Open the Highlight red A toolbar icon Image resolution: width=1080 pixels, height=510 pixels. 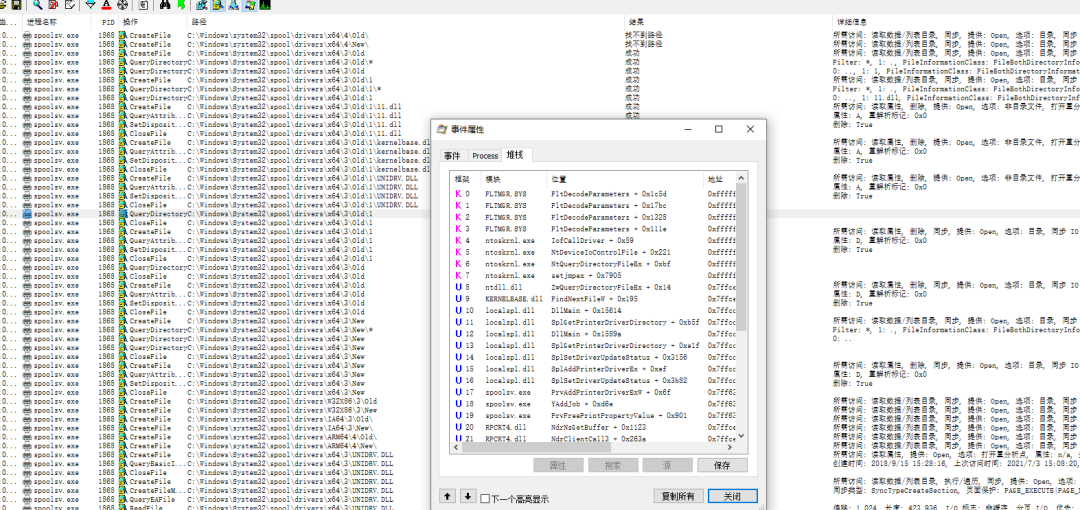click(106, 5)
